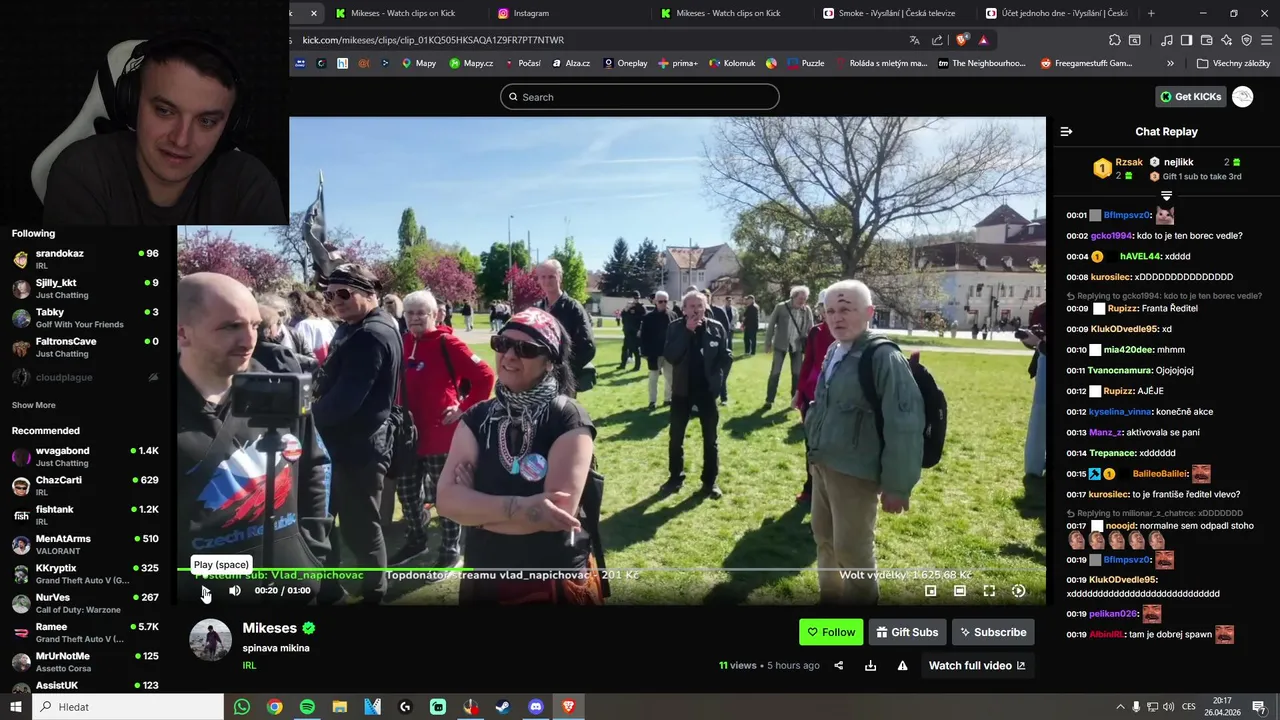Enable picture-in-picture mode in video player

point(930,591)
